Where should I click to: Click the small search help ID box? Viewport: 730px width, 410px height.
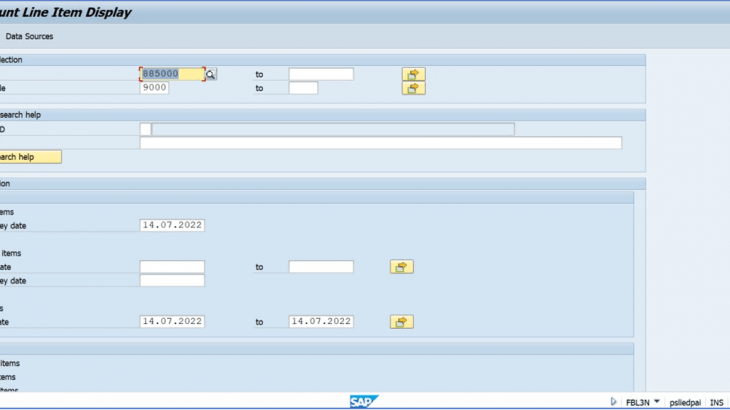pos(145,129)
